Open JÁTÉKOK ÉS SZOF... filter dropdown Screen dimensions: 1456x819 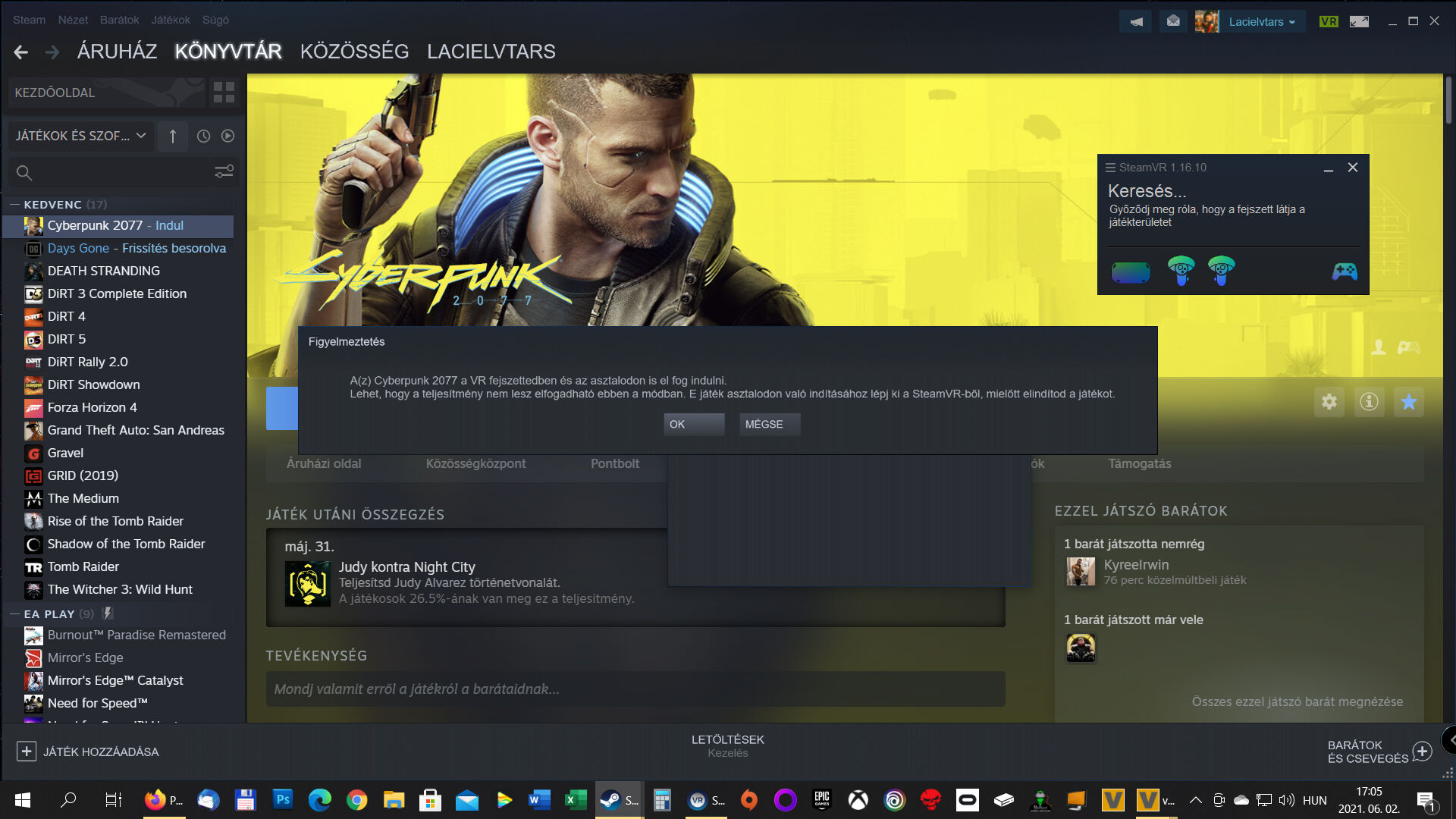click(x=80, y=136)
